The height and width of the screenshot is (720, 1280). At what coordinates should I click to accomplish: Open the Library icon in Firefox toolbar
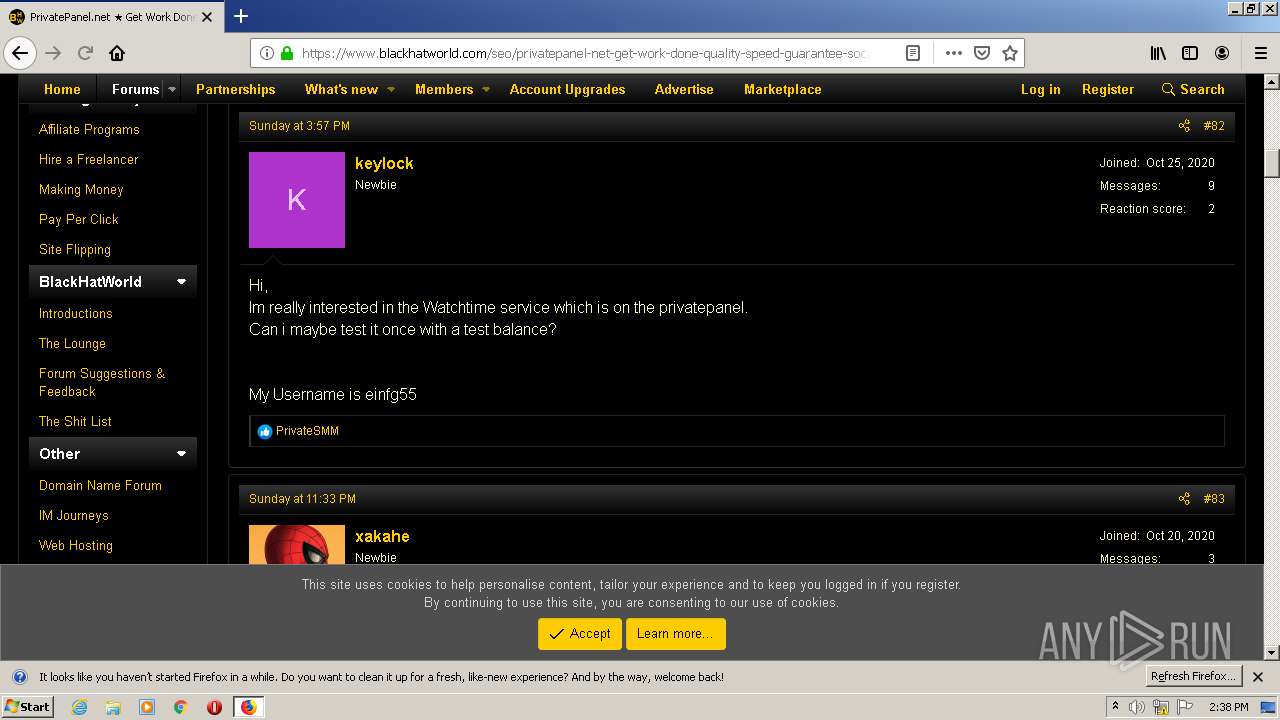1158,53
